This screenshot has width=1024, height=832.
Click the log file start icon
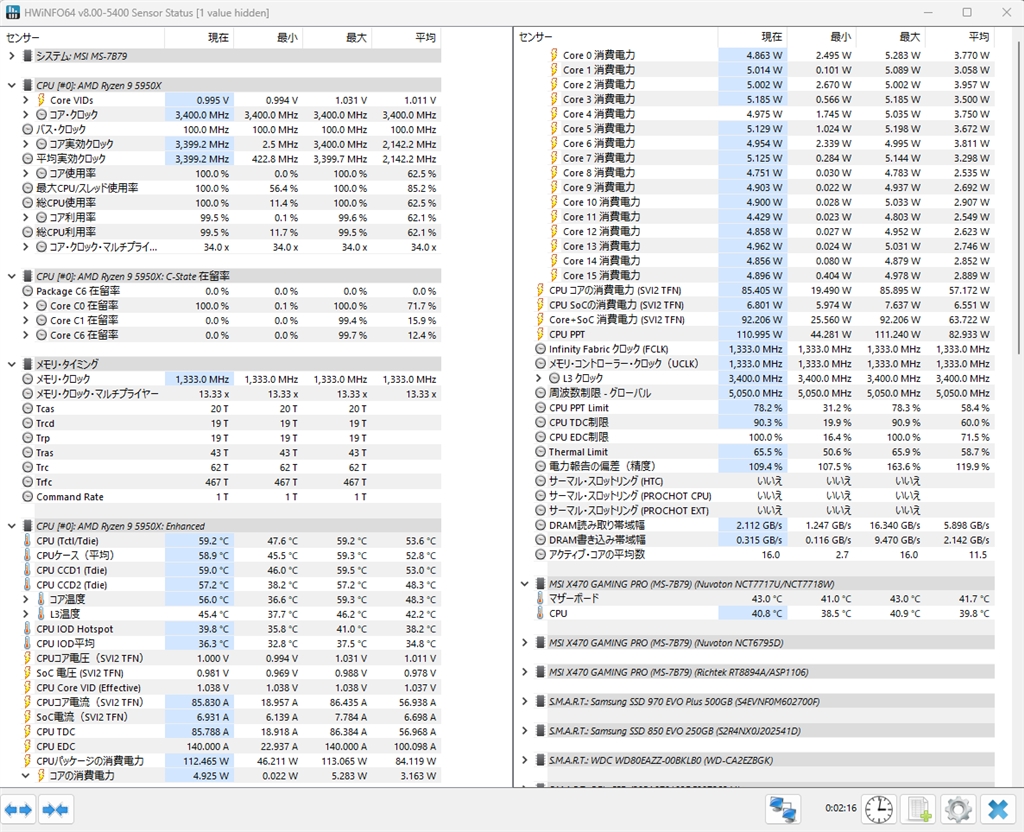pos(919,808)
